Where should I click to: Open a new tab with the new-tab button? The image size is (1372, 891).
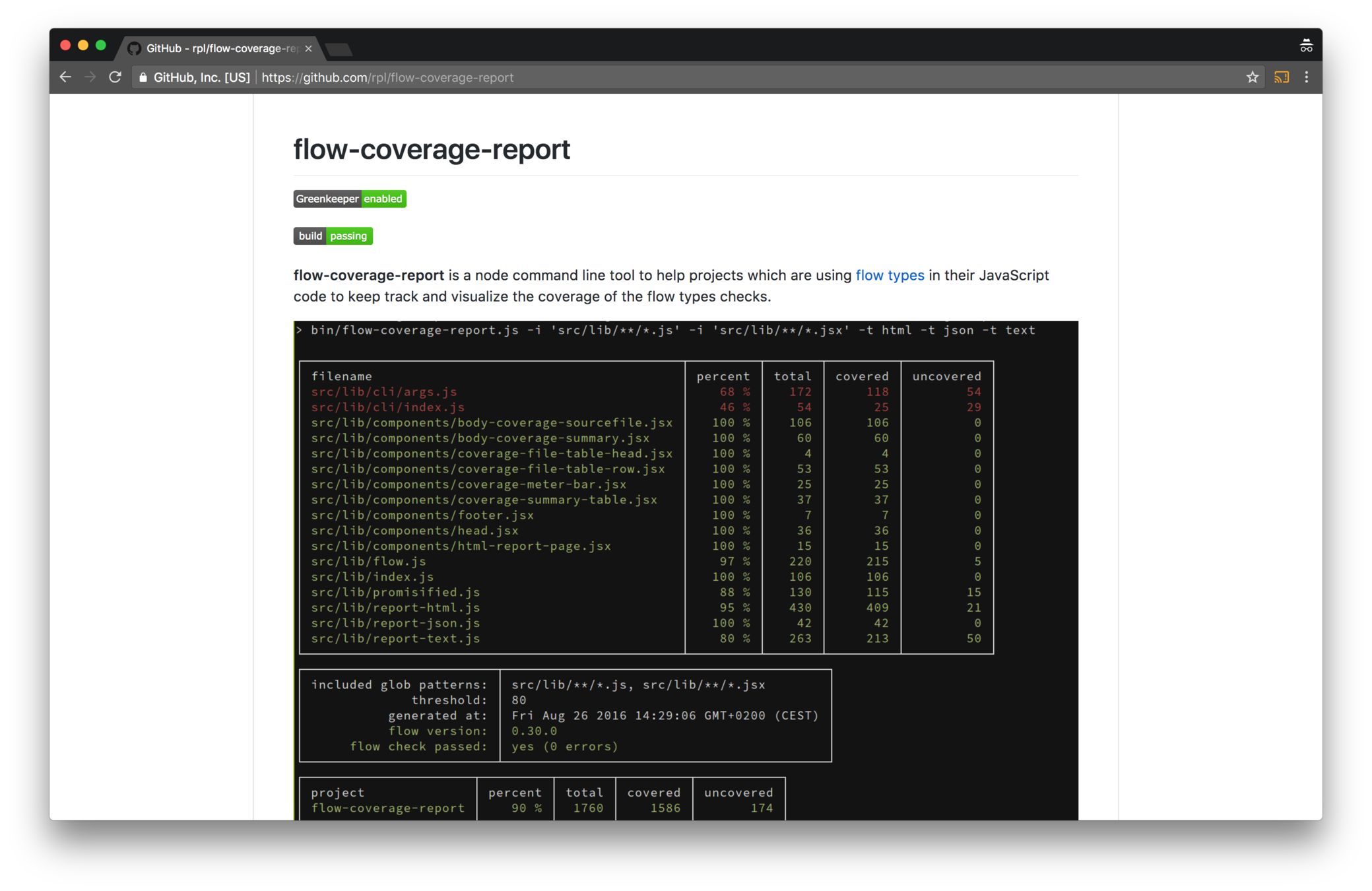point(339,49)
